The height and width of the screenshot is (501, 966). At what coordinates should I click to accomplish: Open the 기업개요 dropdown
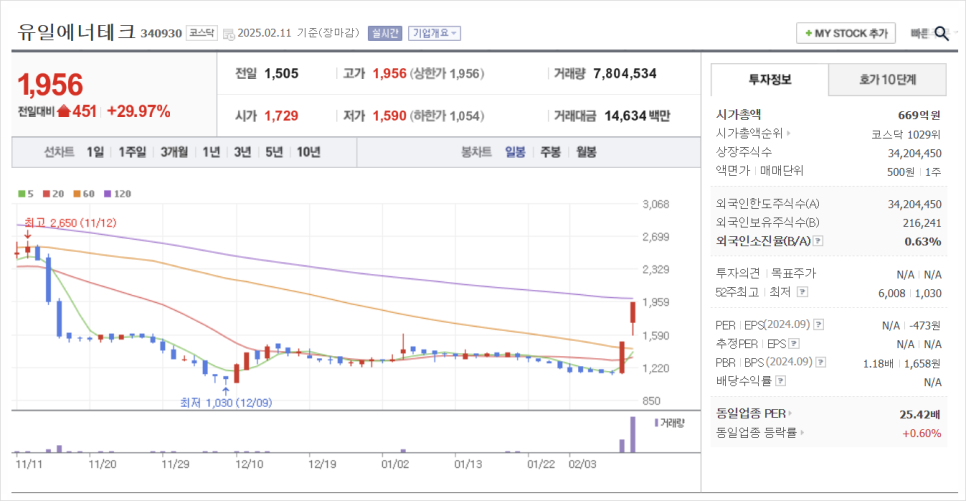pyautogui.click(x=434, y=33)
